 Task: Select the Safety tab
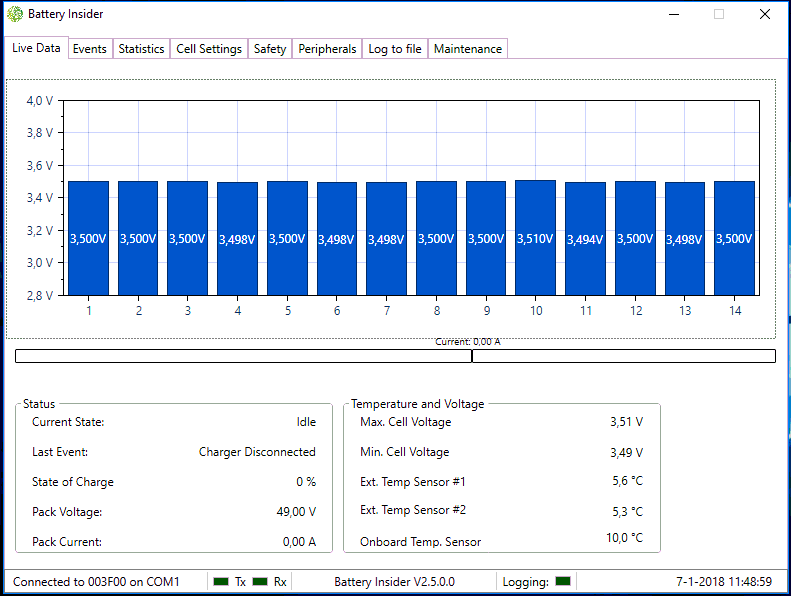point(270,49)
